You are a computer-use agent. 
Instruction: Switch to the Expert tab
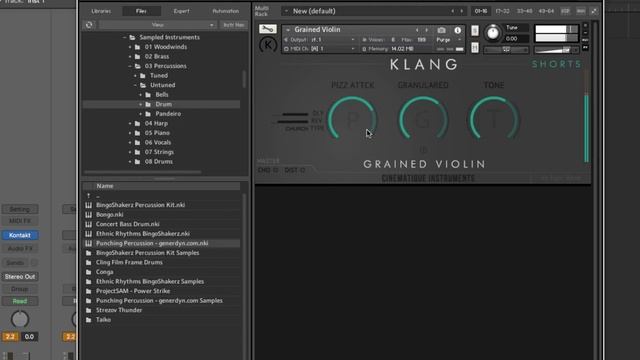(182, 11)
